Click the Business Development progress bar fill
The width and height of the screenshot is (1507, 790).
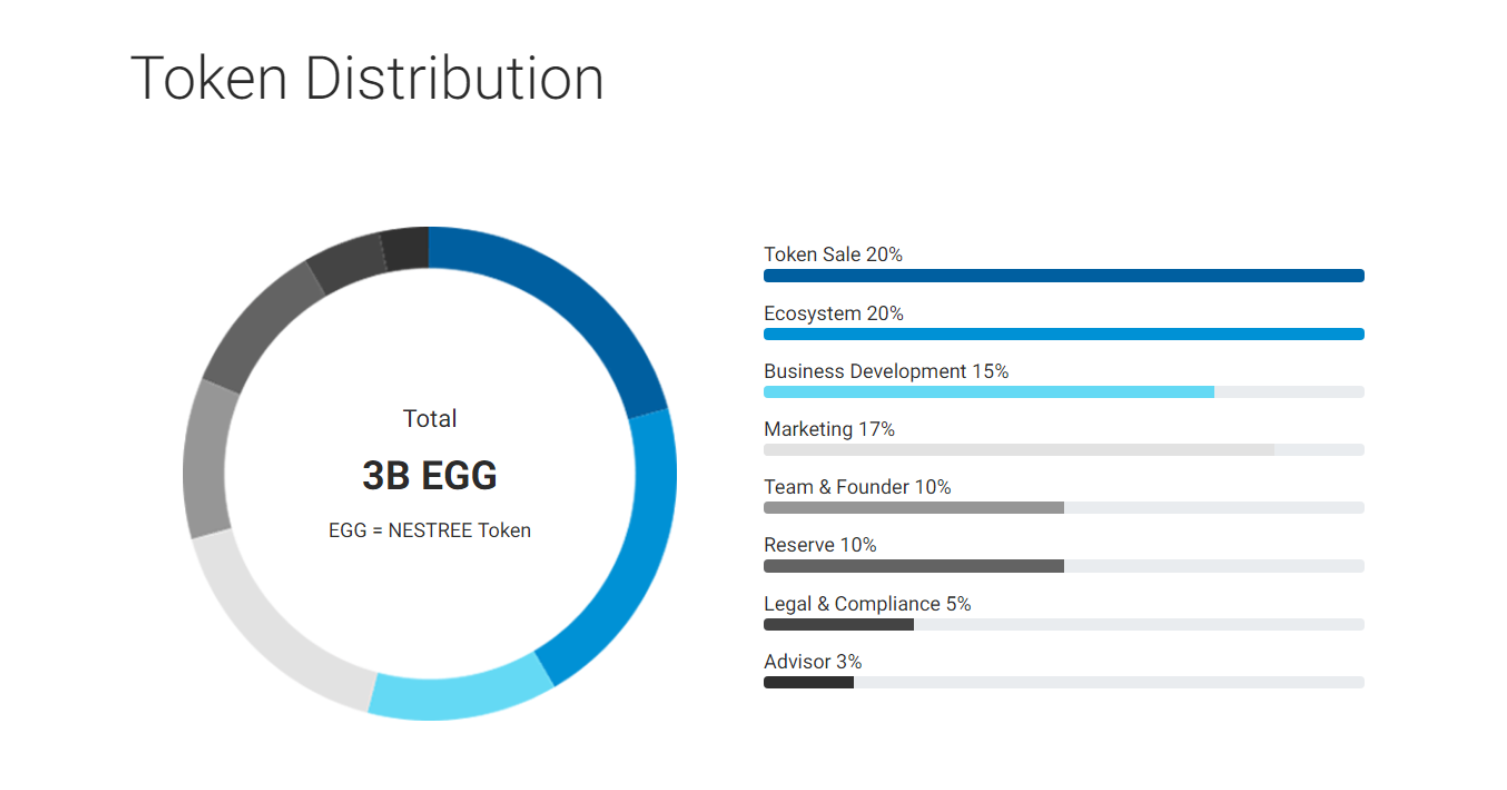pos(988,392)
